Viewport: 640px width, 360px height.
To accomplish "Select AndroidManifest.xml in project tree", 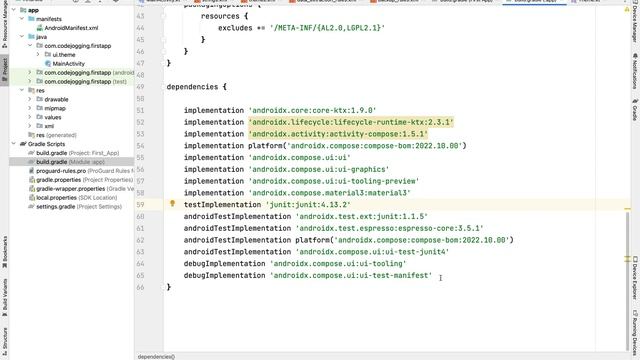I will [x=71, y=28].
